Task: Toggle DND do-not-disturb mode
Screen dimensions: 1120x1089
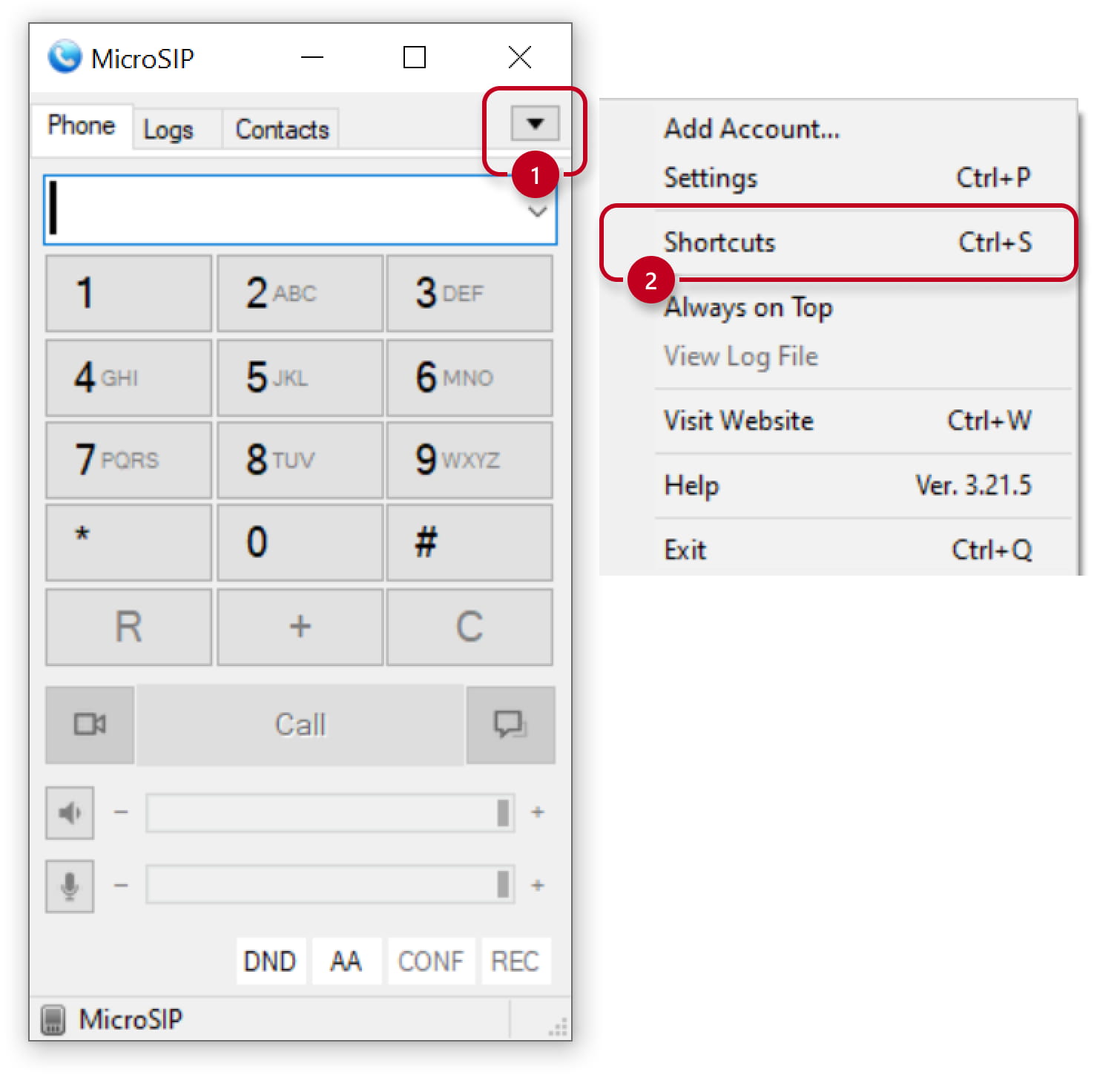Action: click(x=270, y=961)
